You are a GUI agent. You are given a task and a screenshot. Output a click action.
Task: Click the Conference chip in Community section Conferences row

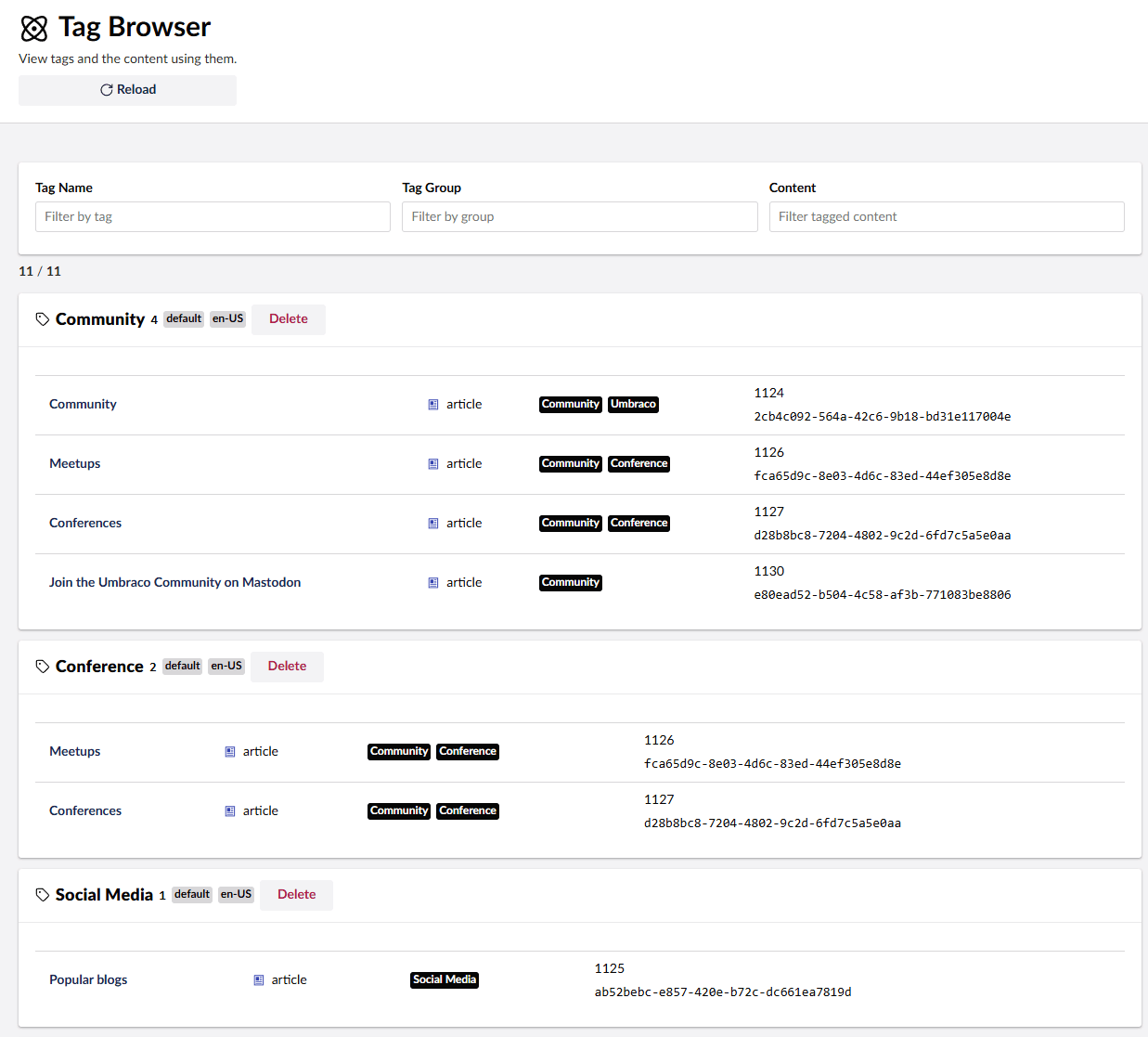pos(639,524)
